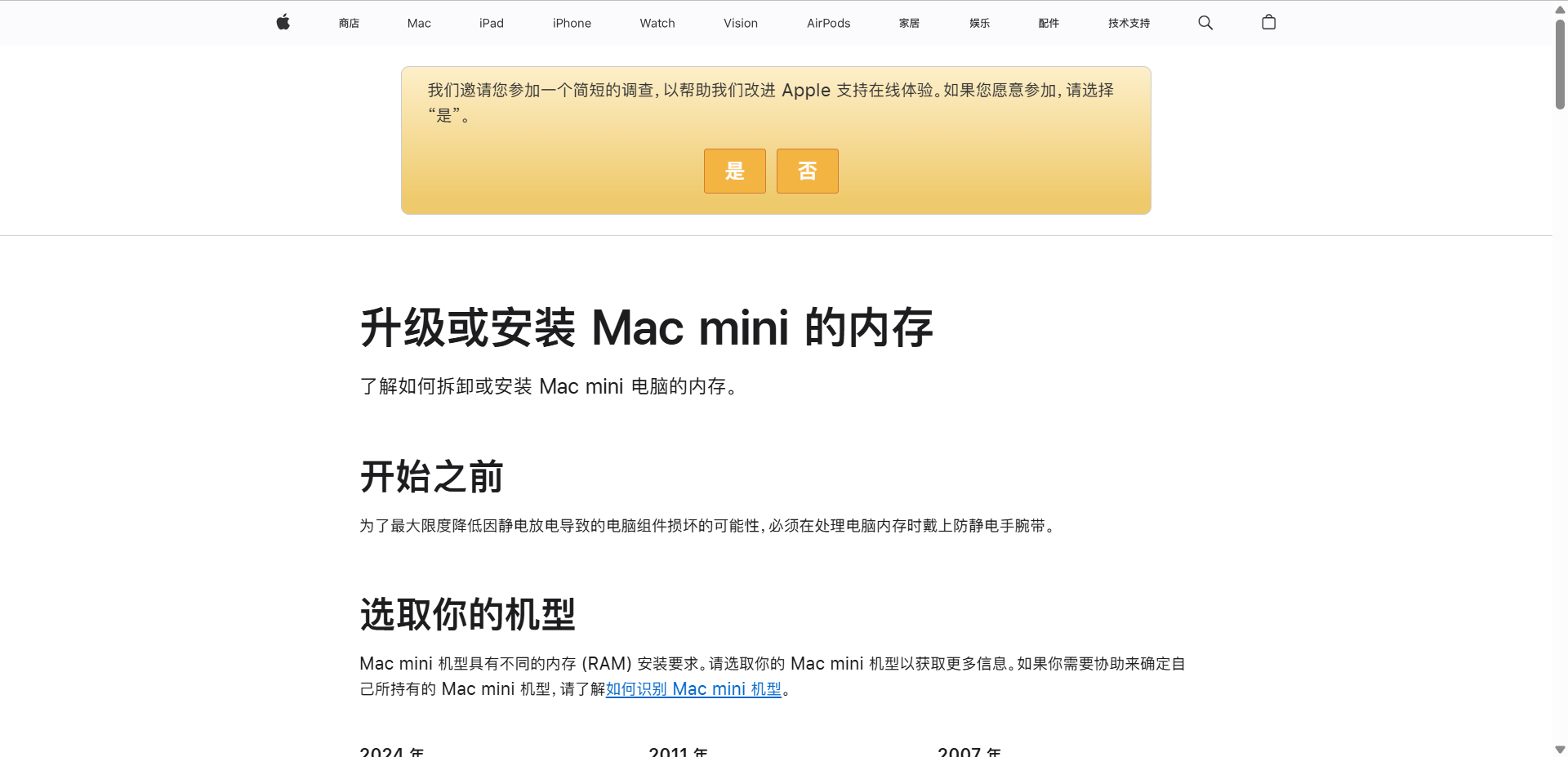This screenshot has width=1568, height=757.
Task: Open the iPad navigation item
Action: (x=492, y=23)
